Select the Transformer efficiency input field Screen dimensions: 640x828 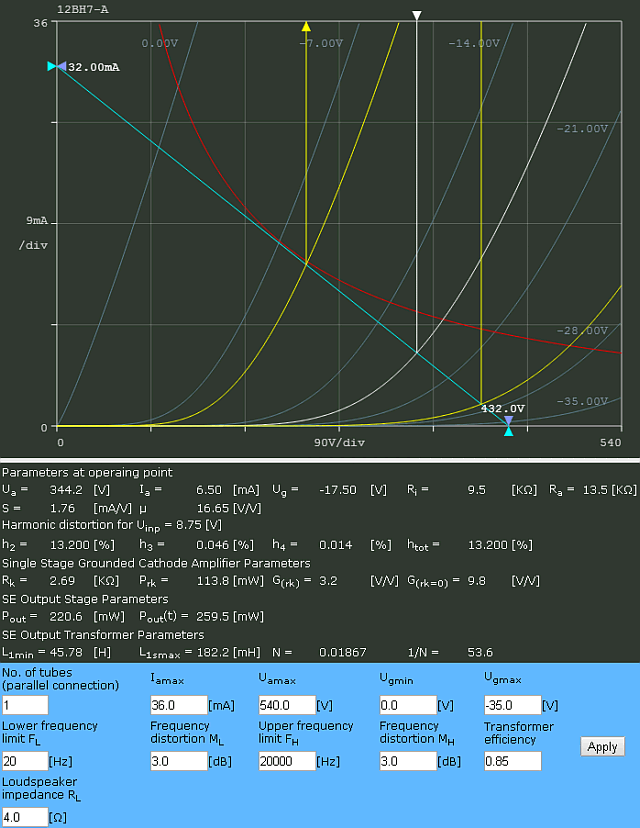(512, 762)
